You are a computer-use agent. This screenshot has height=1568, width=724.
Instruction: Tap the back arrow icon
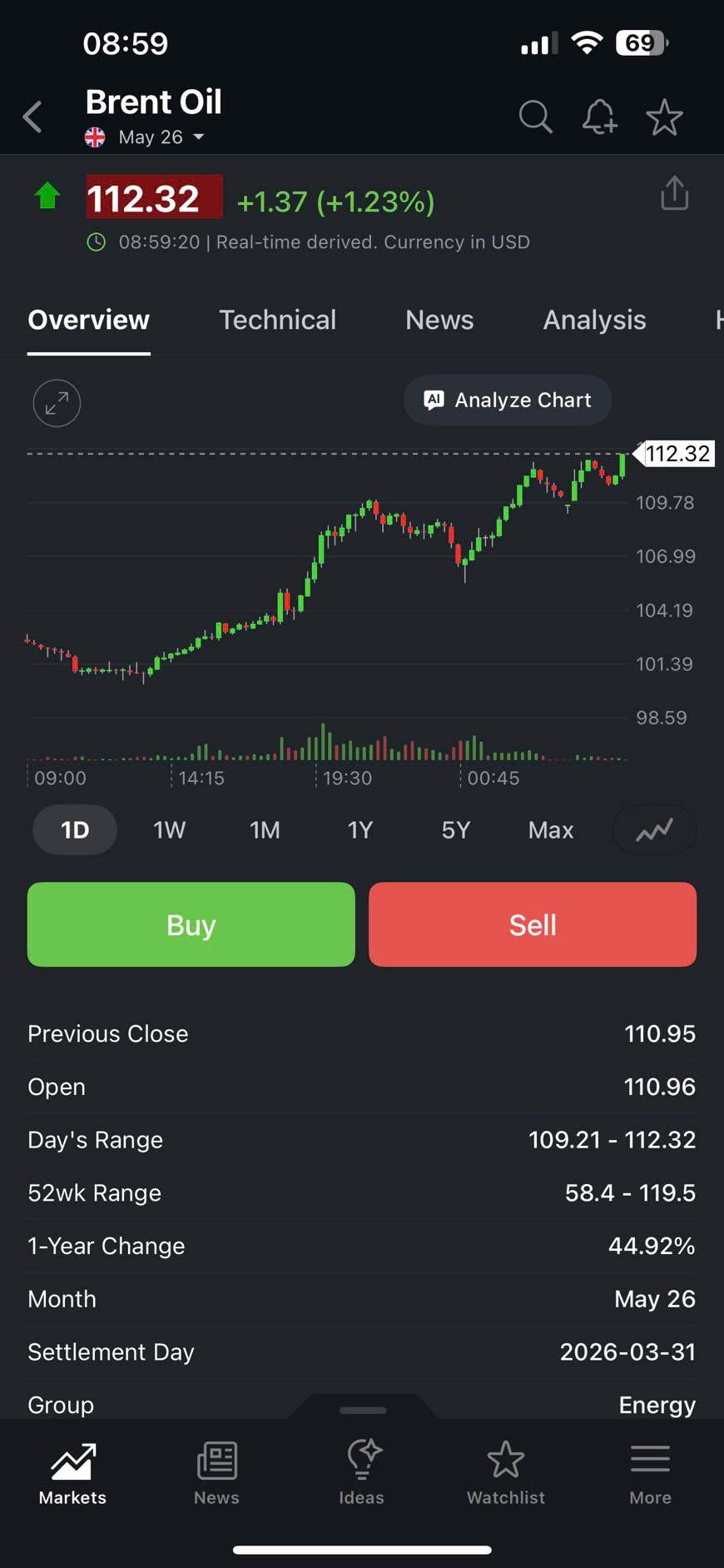[x=33, y=117]
